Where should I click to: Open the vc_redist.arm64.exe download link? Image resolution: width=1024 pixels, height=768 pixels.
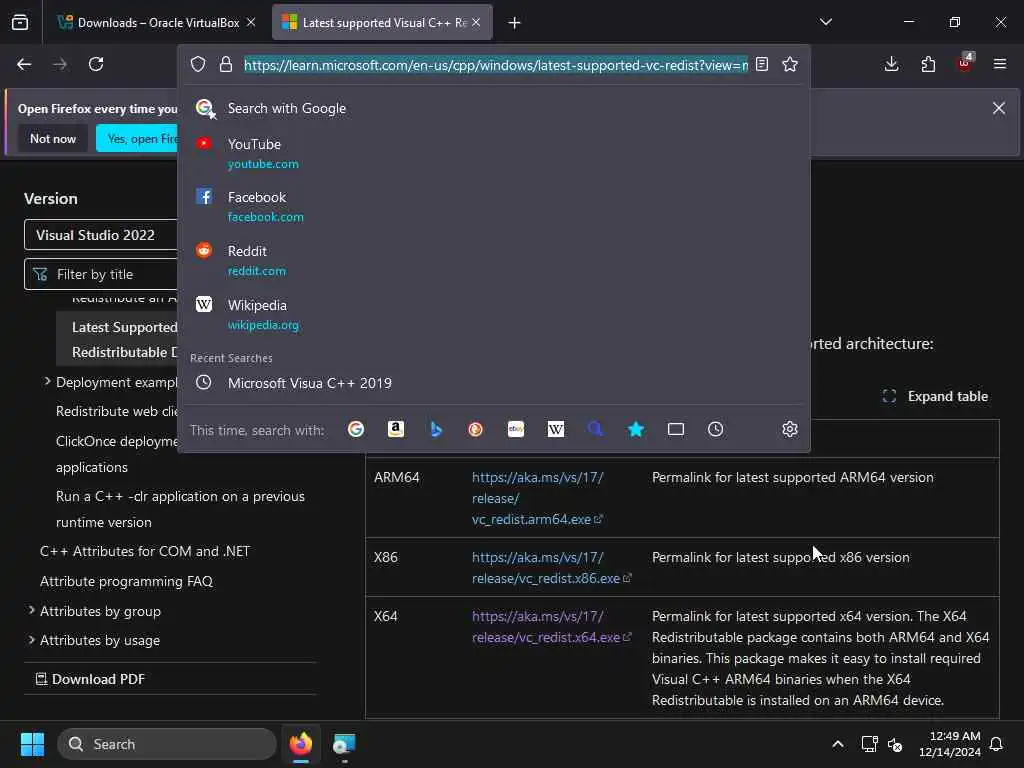(537, 498)
